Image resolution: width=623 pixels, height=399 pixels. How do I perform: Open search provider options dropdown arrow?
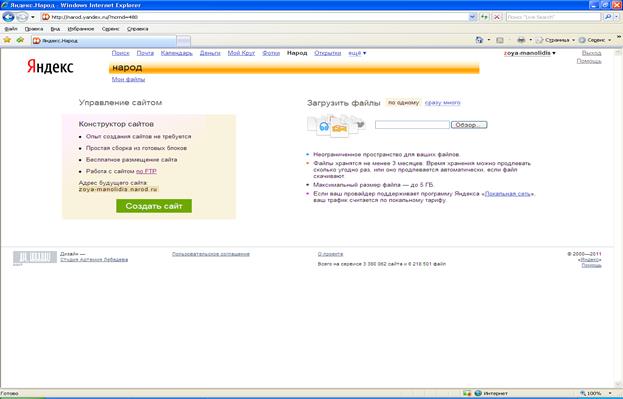point(617,17)
